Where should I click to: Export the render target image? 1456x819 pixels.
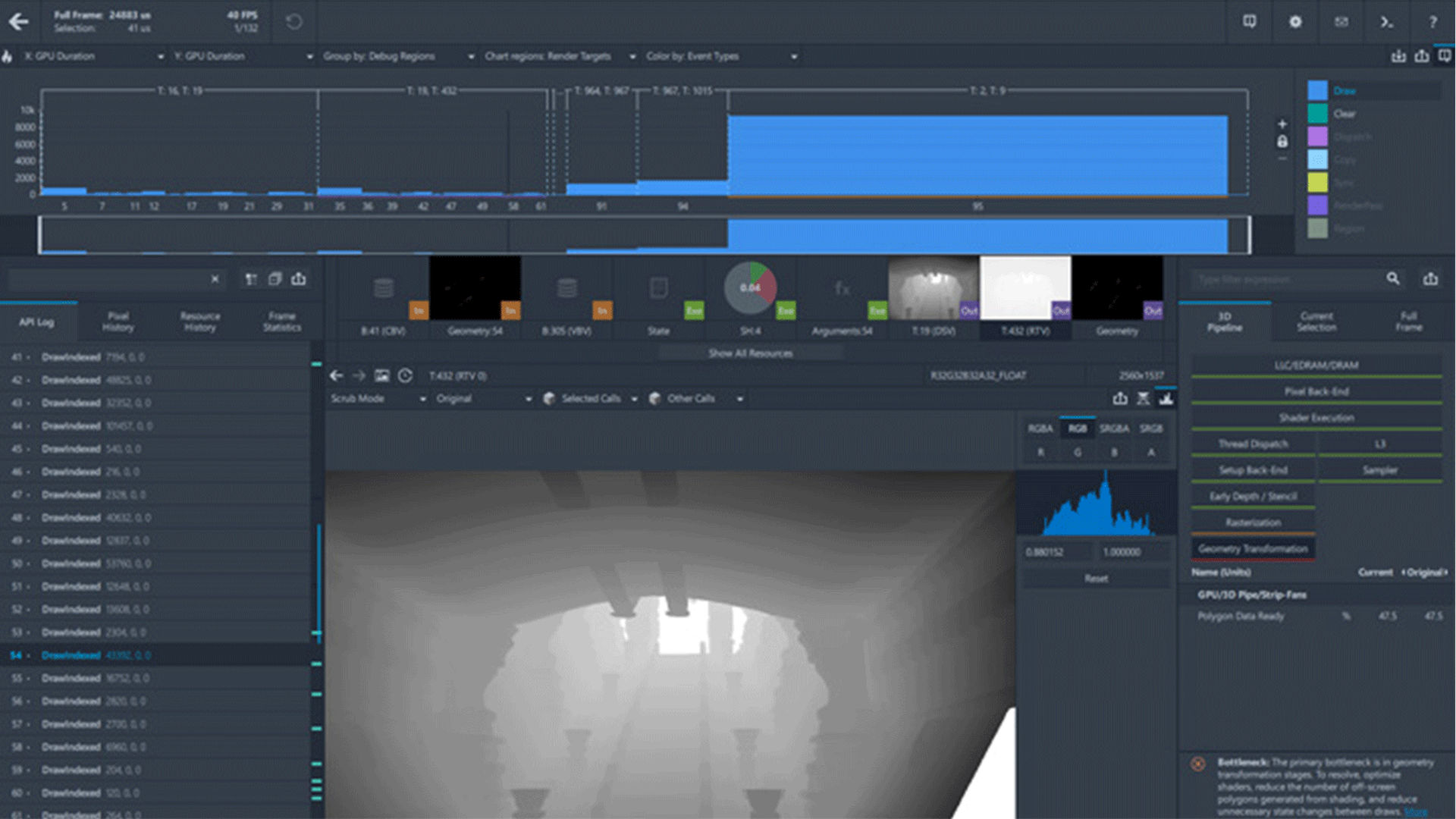(1120, 398)
